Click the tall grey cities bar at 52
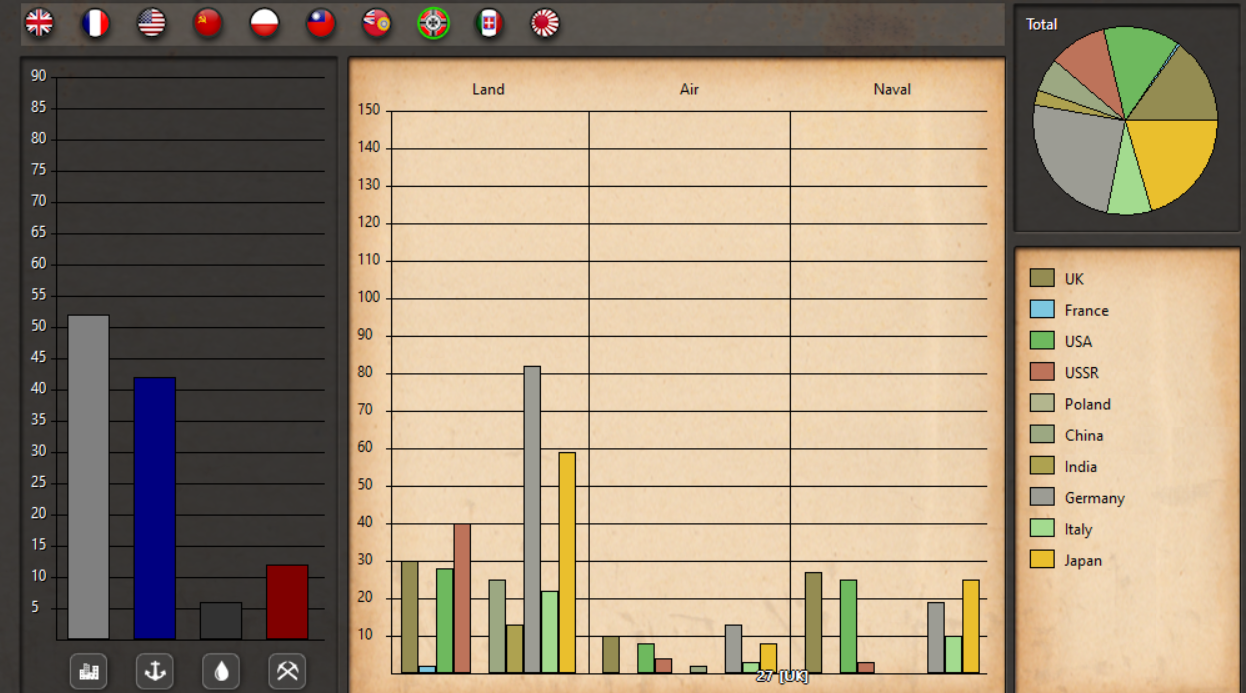 click(x=88, y=477)
